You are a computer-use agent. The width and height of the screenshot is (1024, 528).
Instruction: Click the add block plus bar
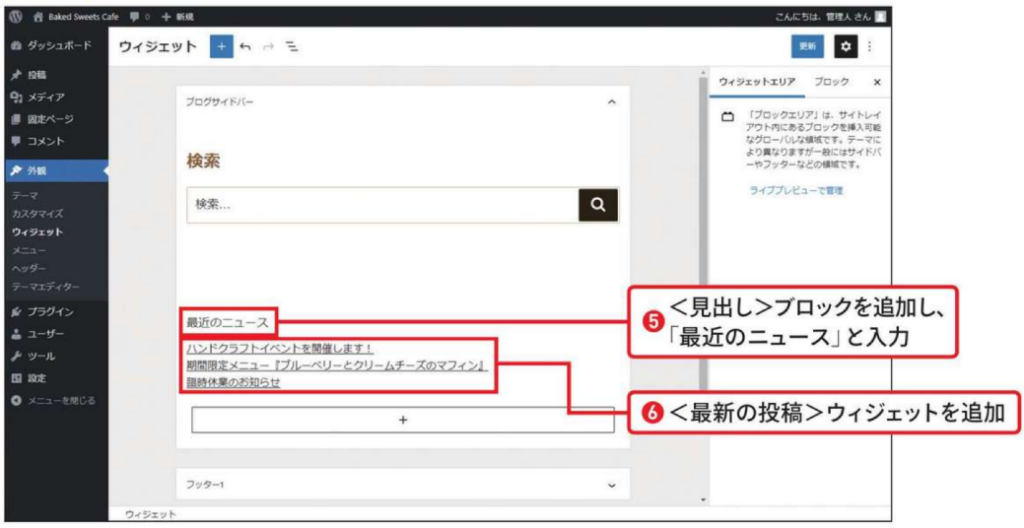[402, 420]
